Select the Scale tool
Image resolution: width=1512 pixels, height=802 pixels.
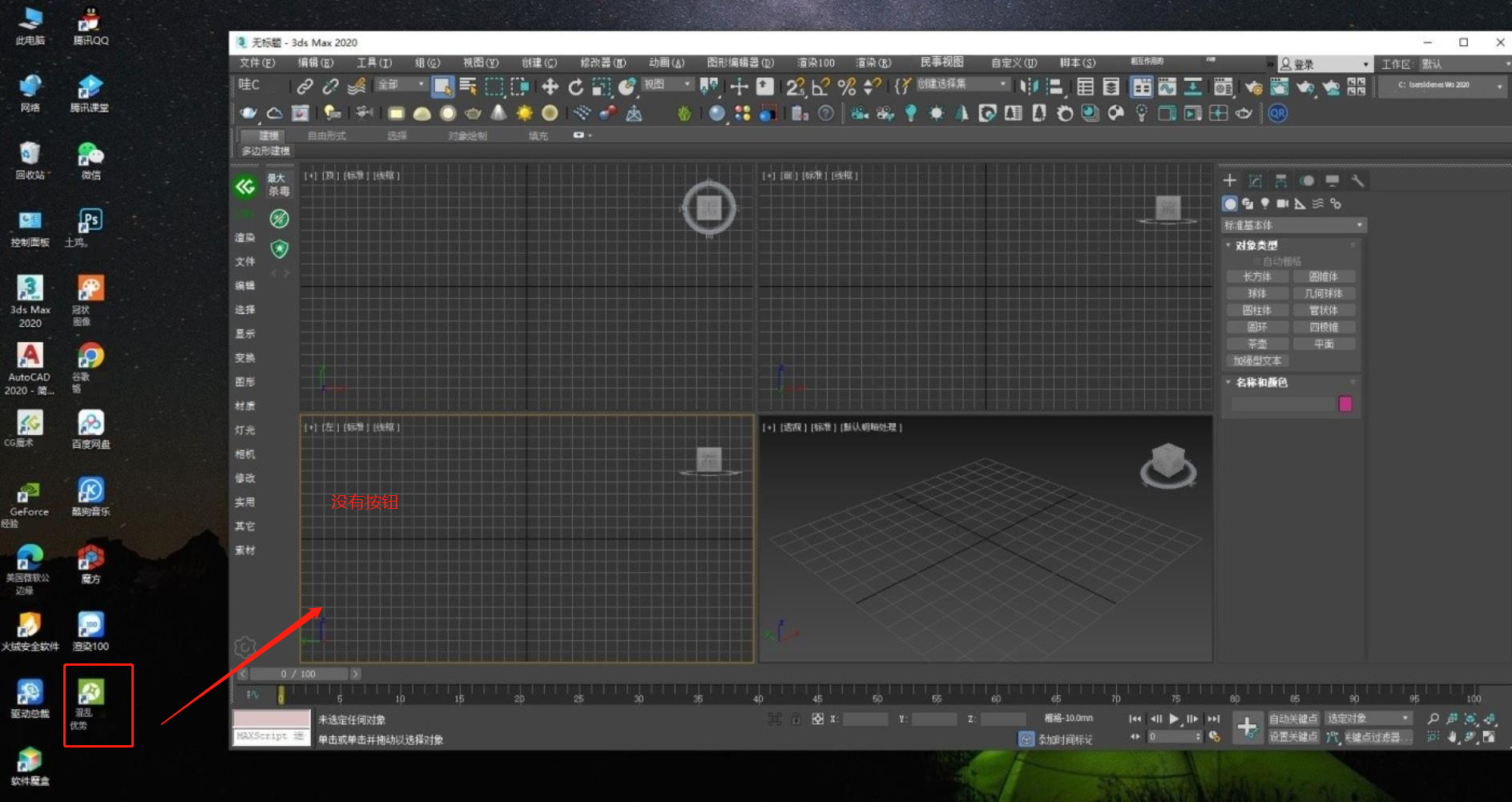601,87
